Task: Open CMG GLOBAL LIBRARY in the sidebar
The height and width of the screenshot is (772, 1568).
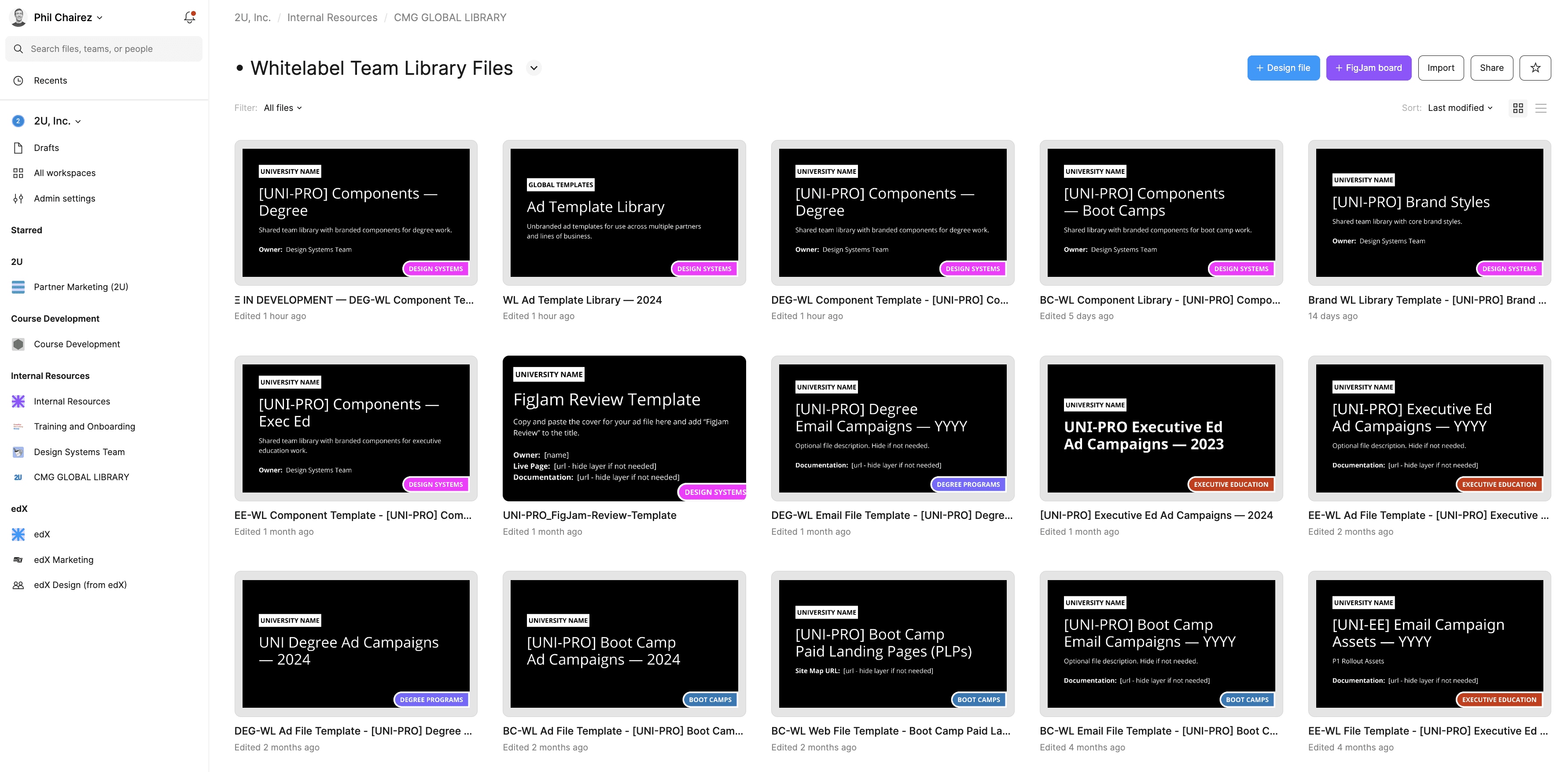Action: pos(81,477)
